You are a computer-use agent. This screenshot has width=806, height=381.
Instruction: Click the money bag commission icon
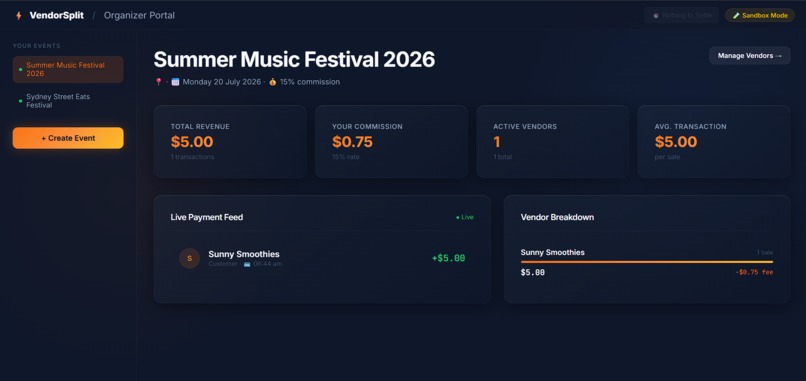[x=272, y=82]
